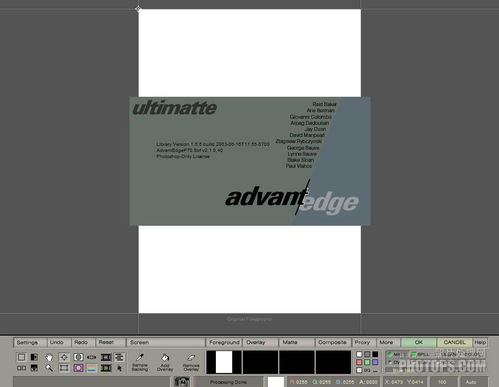Click the Undo button
Image resolution: width=499 pixels, height=387 pixels.
59,342
